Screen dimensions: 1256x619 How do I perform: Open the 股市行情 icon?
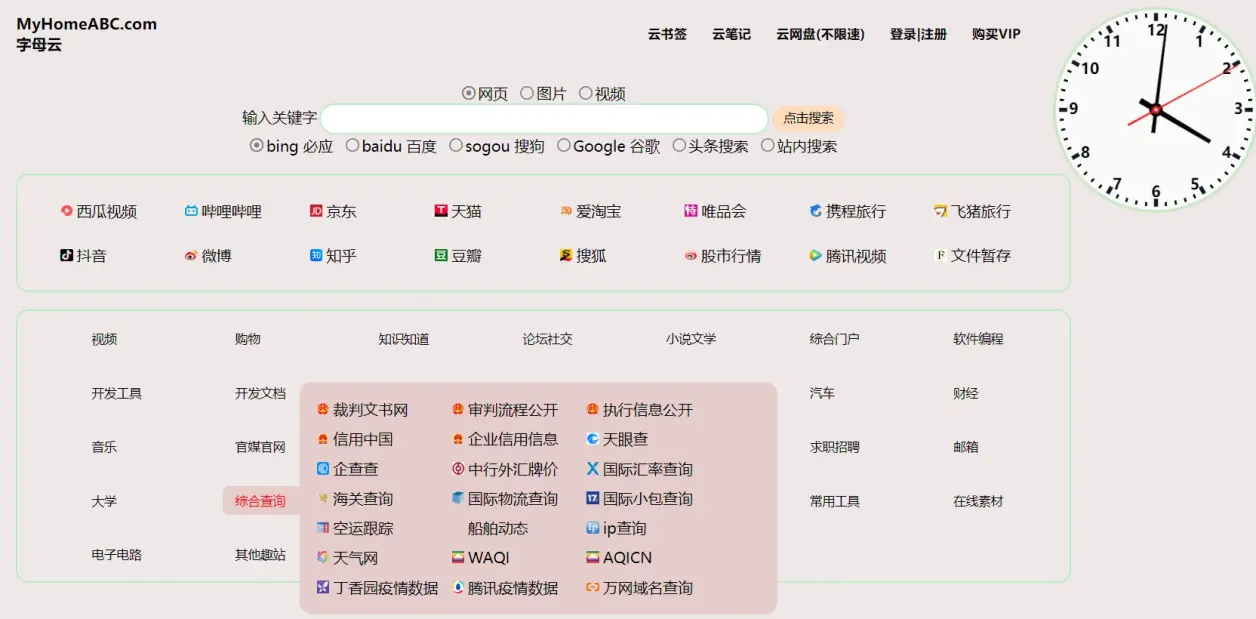(x=691, y=255)
